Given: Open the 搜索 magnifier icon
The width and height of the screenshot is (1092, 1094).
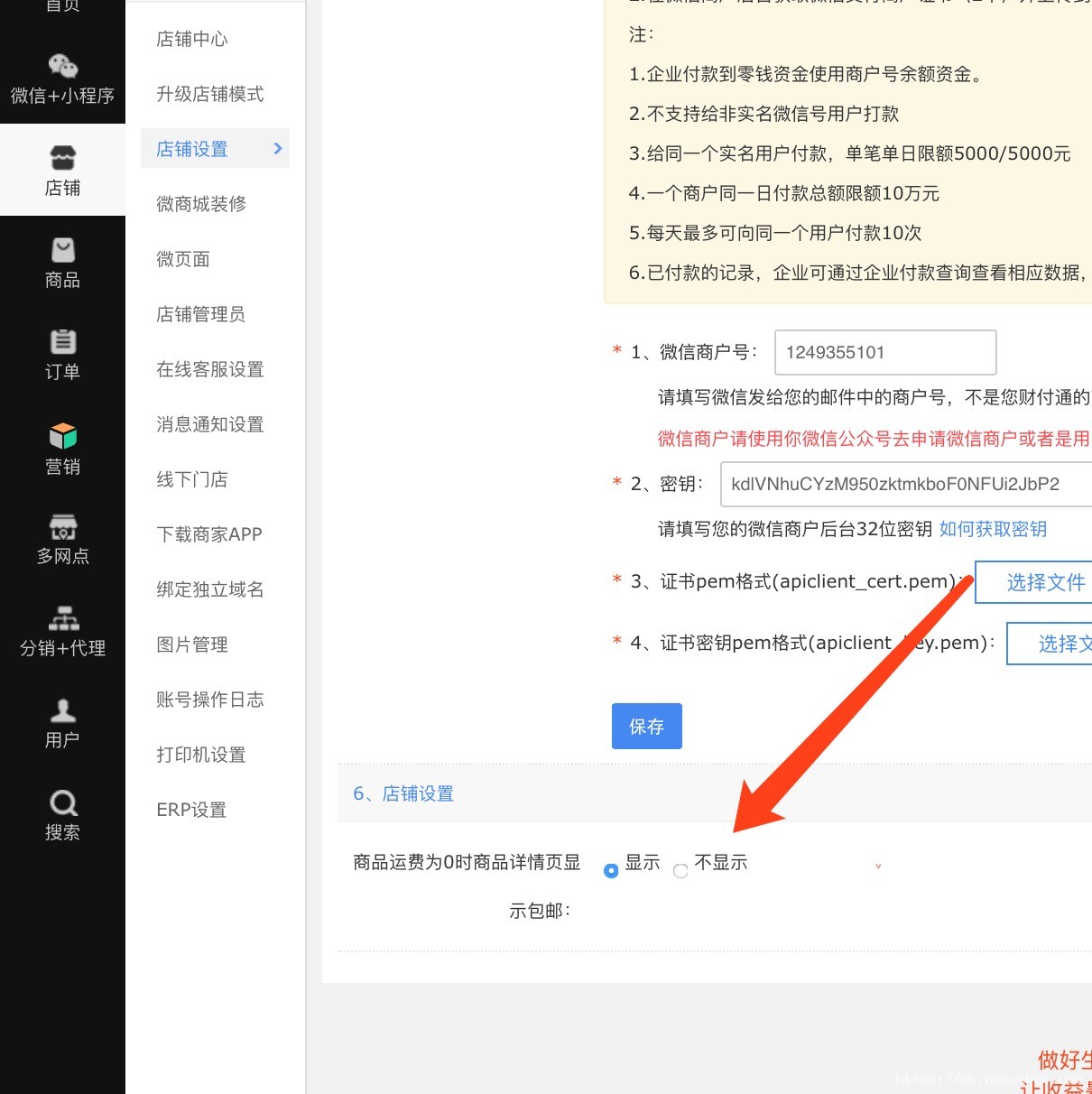Looking at the screenshot, I should (x=62, y=802).
